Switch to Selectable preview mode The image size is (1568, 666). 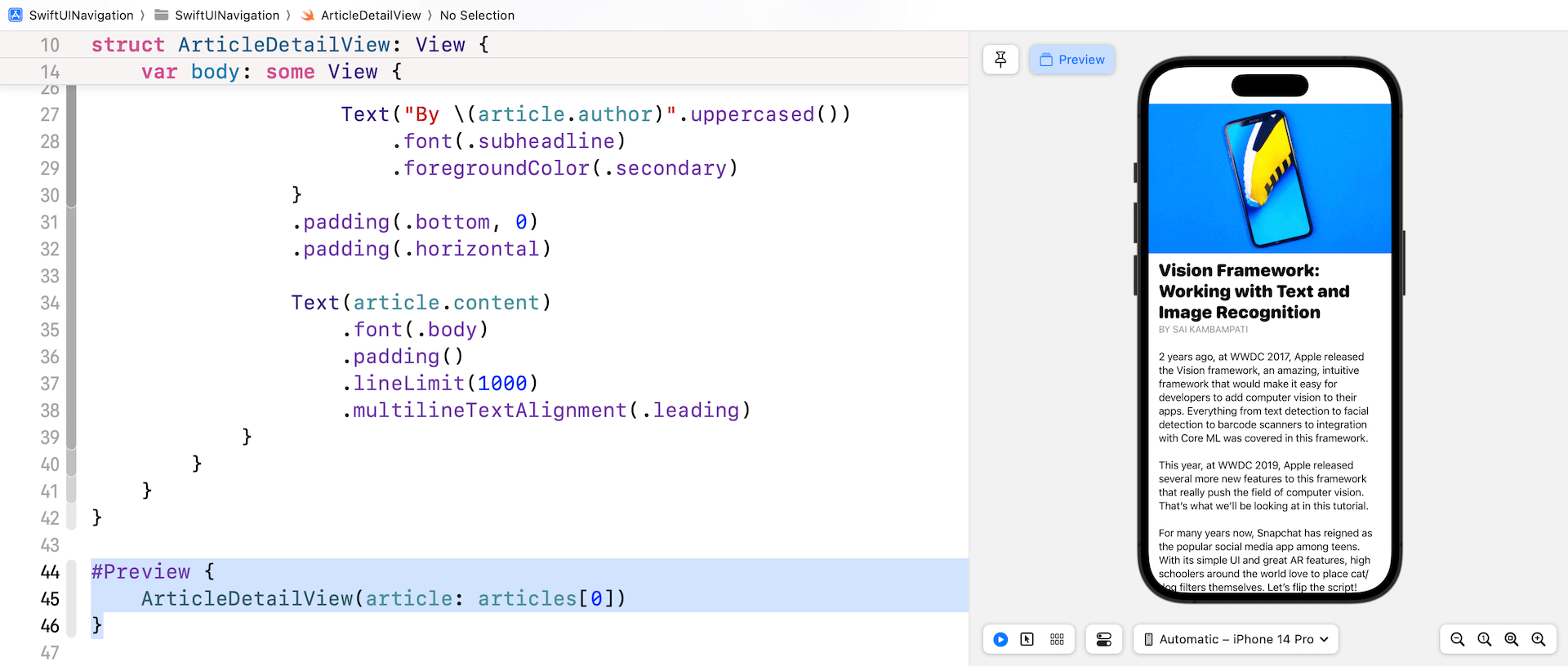[x=1027, y=640]
